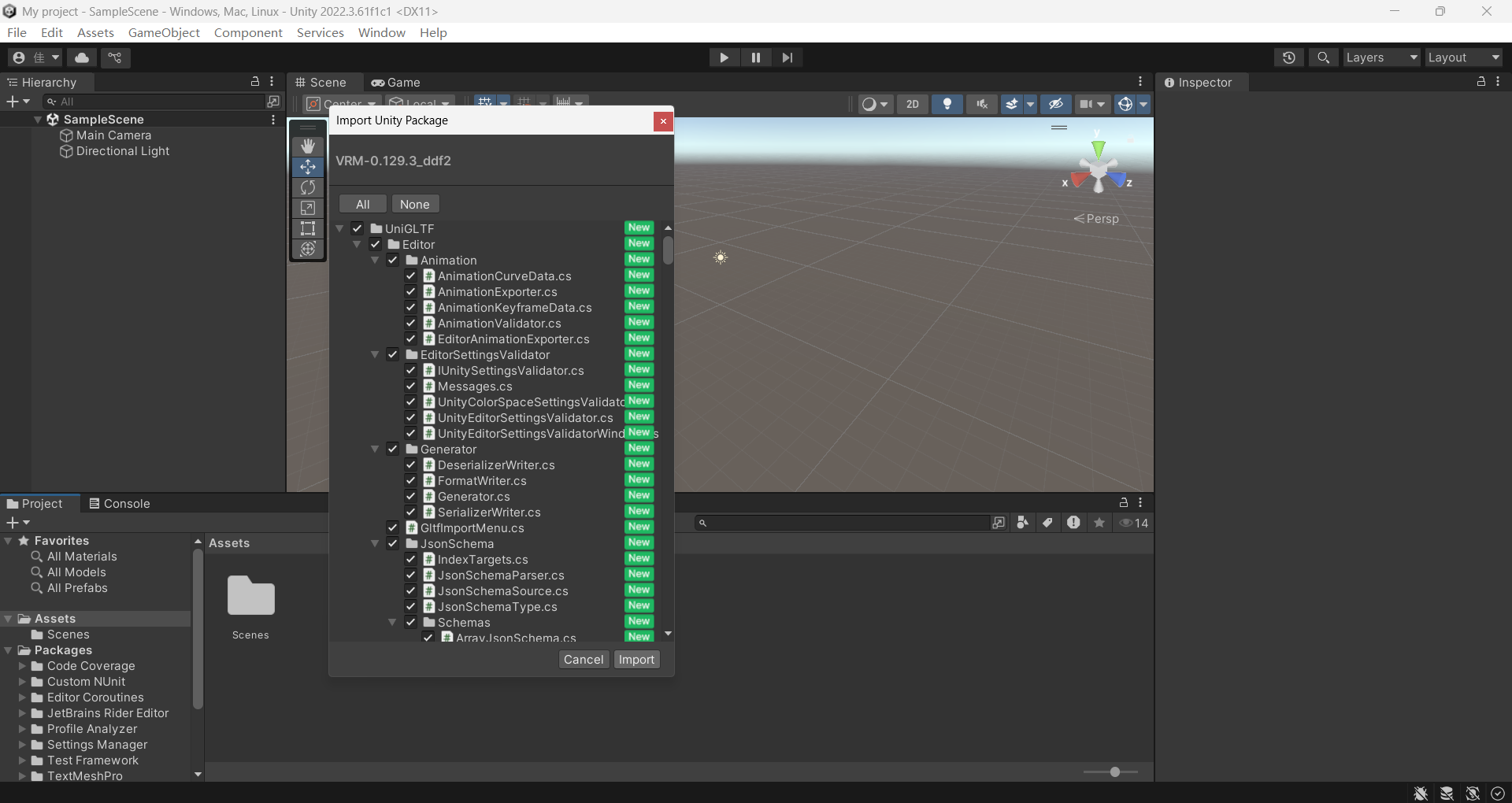The width and height of the screenshot is (1512, 803).
Task: Click the All selection button
Action: 363,204
